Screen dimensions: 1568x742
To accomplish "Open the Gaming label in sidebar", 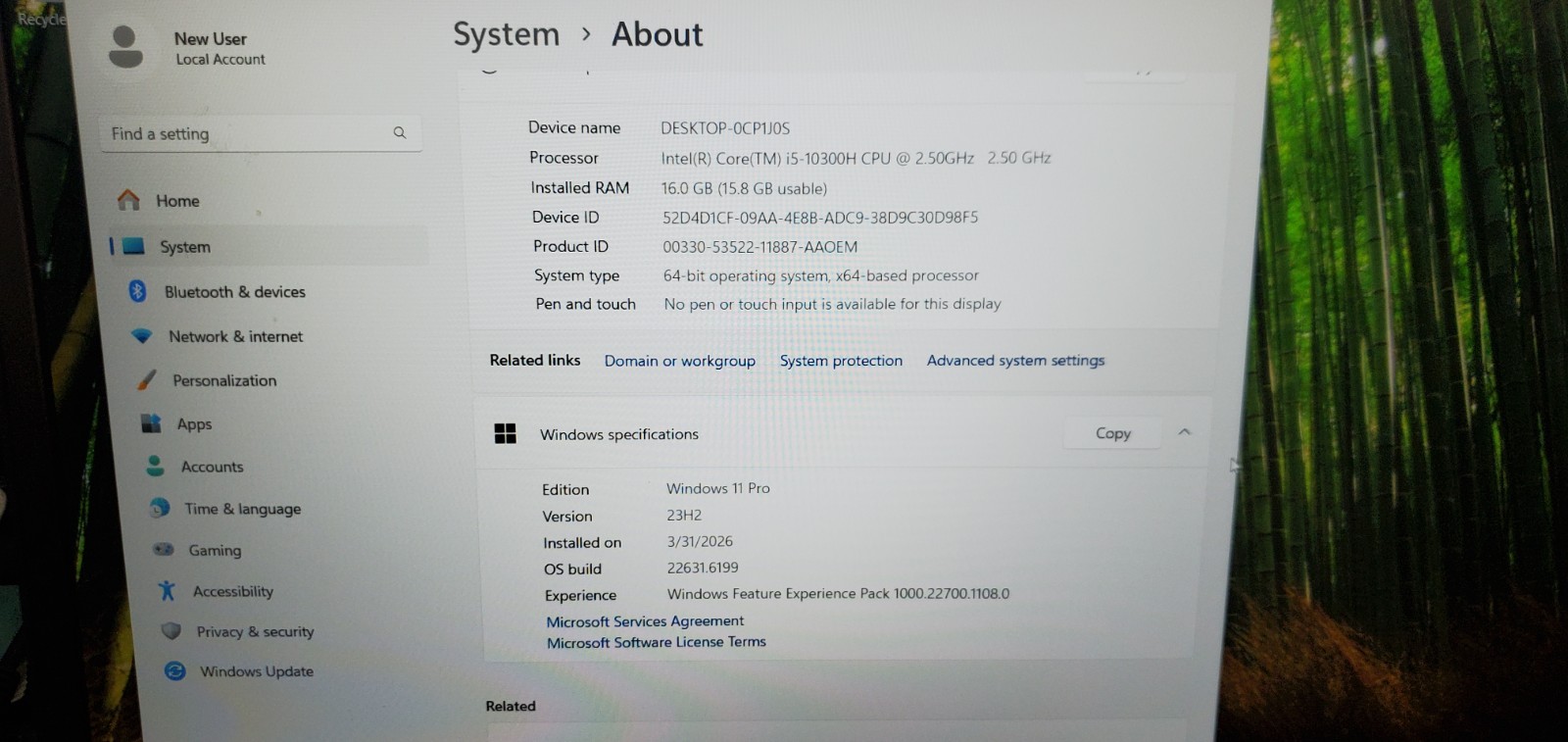I will [215, 550].
